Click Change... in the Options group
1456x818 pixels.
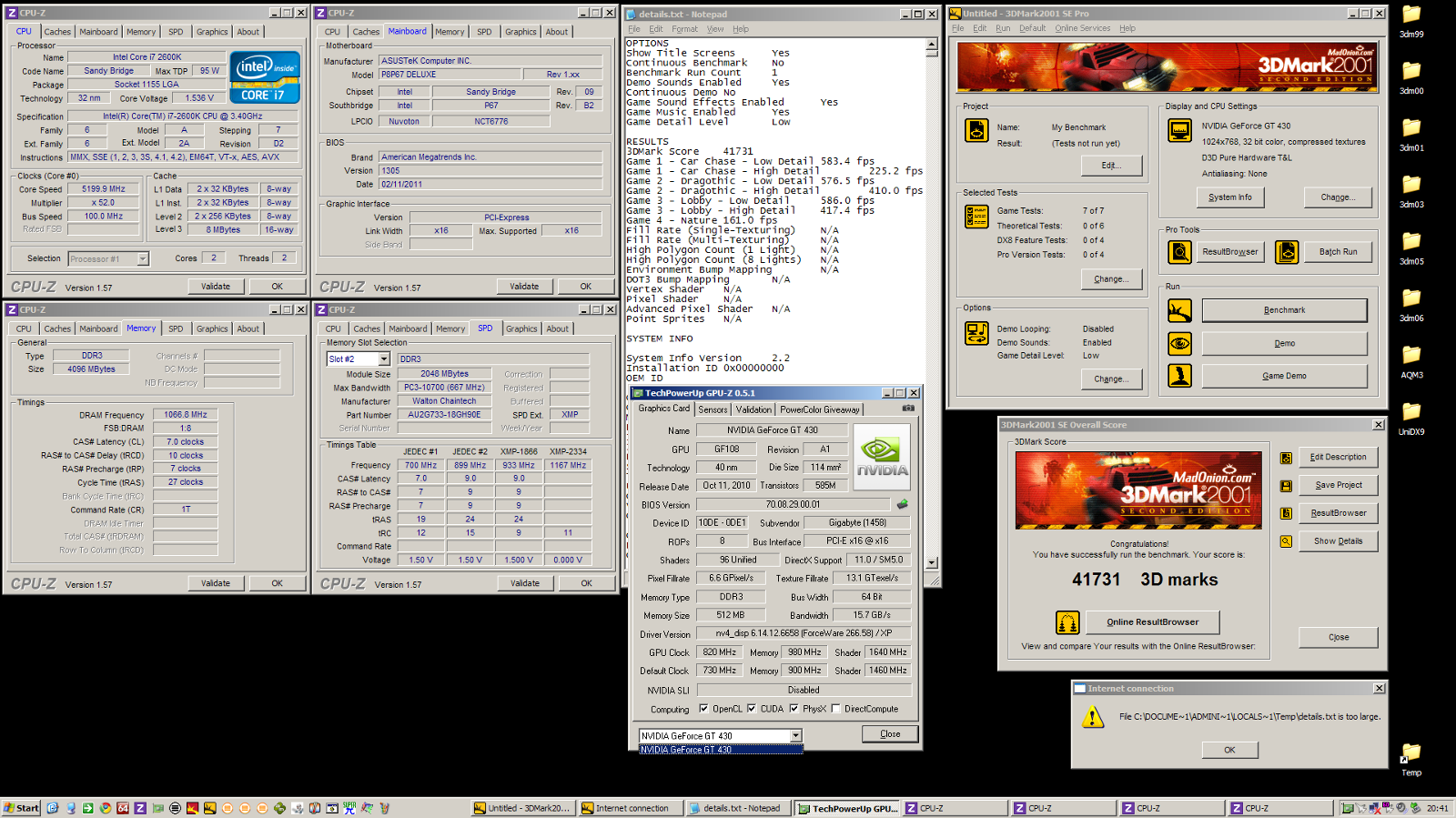point(1111,379)
